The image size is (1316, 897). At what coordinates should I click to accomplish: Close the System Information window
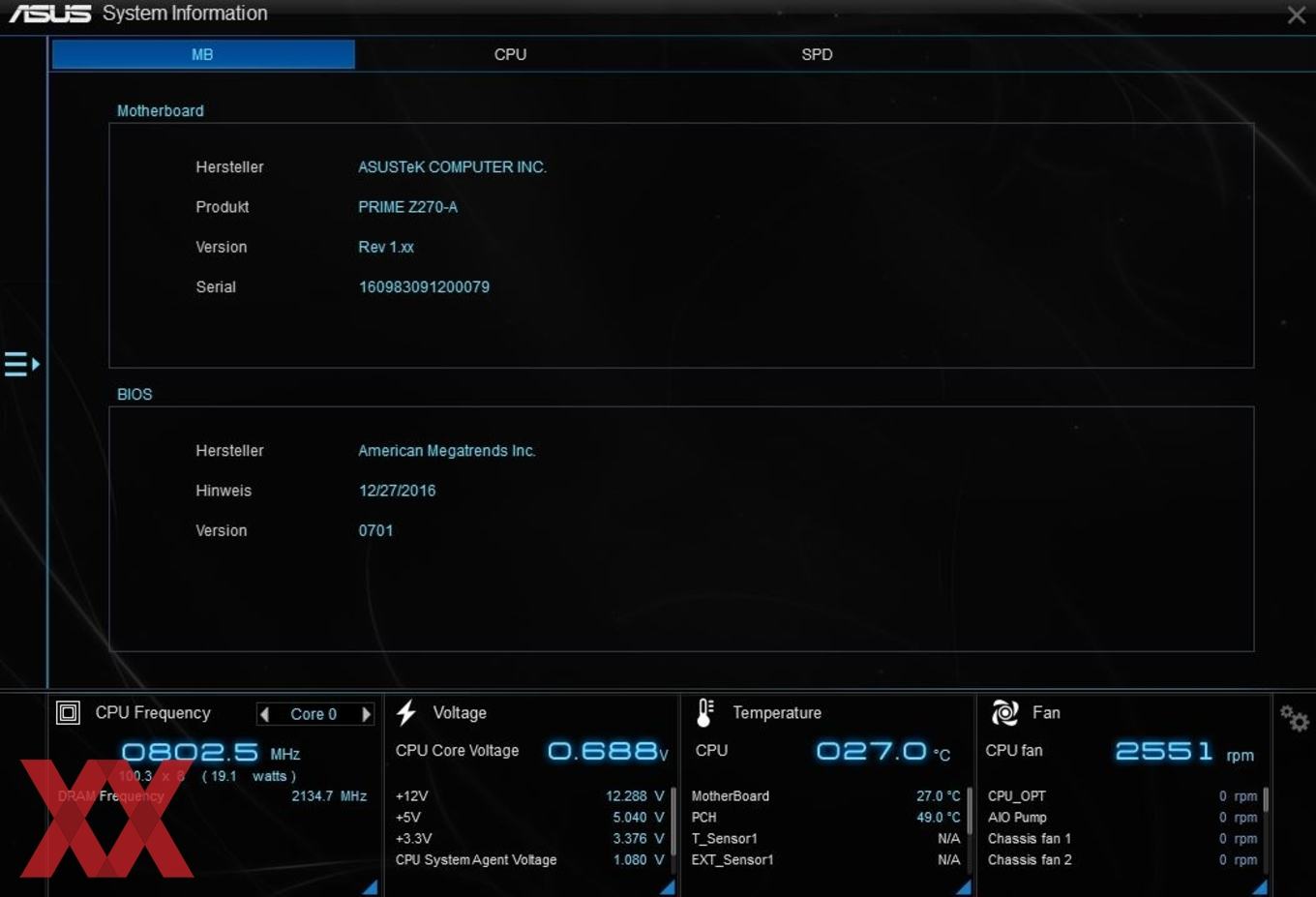coord(1297,15)
